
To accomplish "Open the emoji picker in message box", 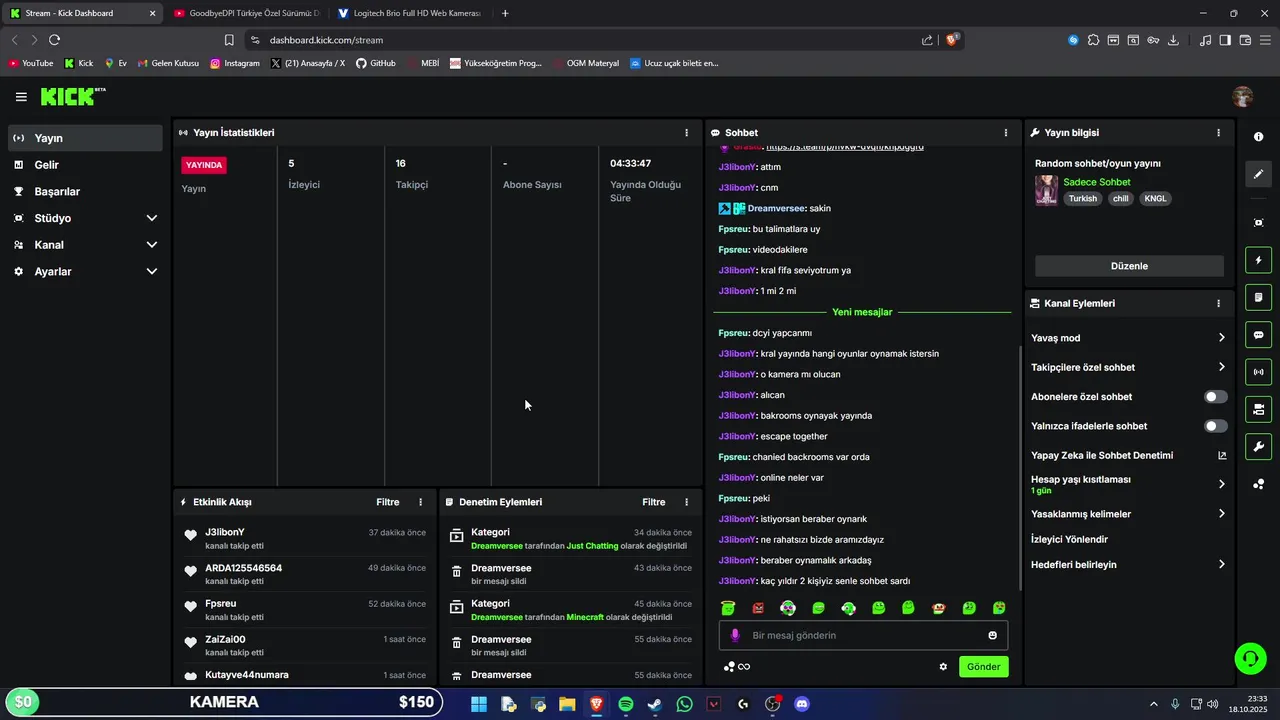I will 992,635.
